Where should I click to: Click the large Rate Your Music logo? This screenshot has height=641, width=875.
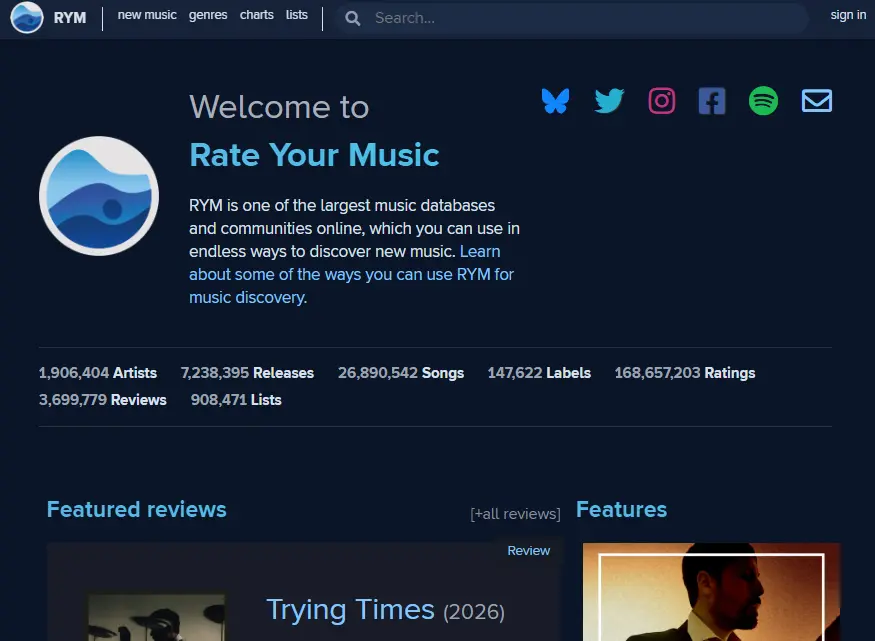click(99, 196)
